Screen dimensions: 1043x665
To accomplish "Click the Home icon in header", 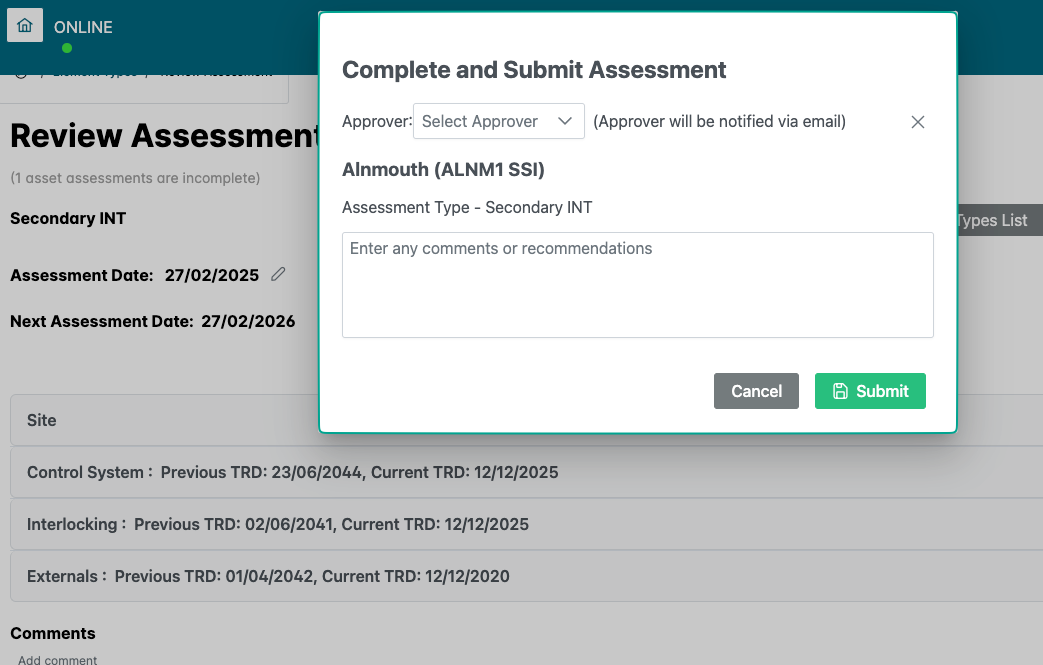I will [x=25, y=26].
